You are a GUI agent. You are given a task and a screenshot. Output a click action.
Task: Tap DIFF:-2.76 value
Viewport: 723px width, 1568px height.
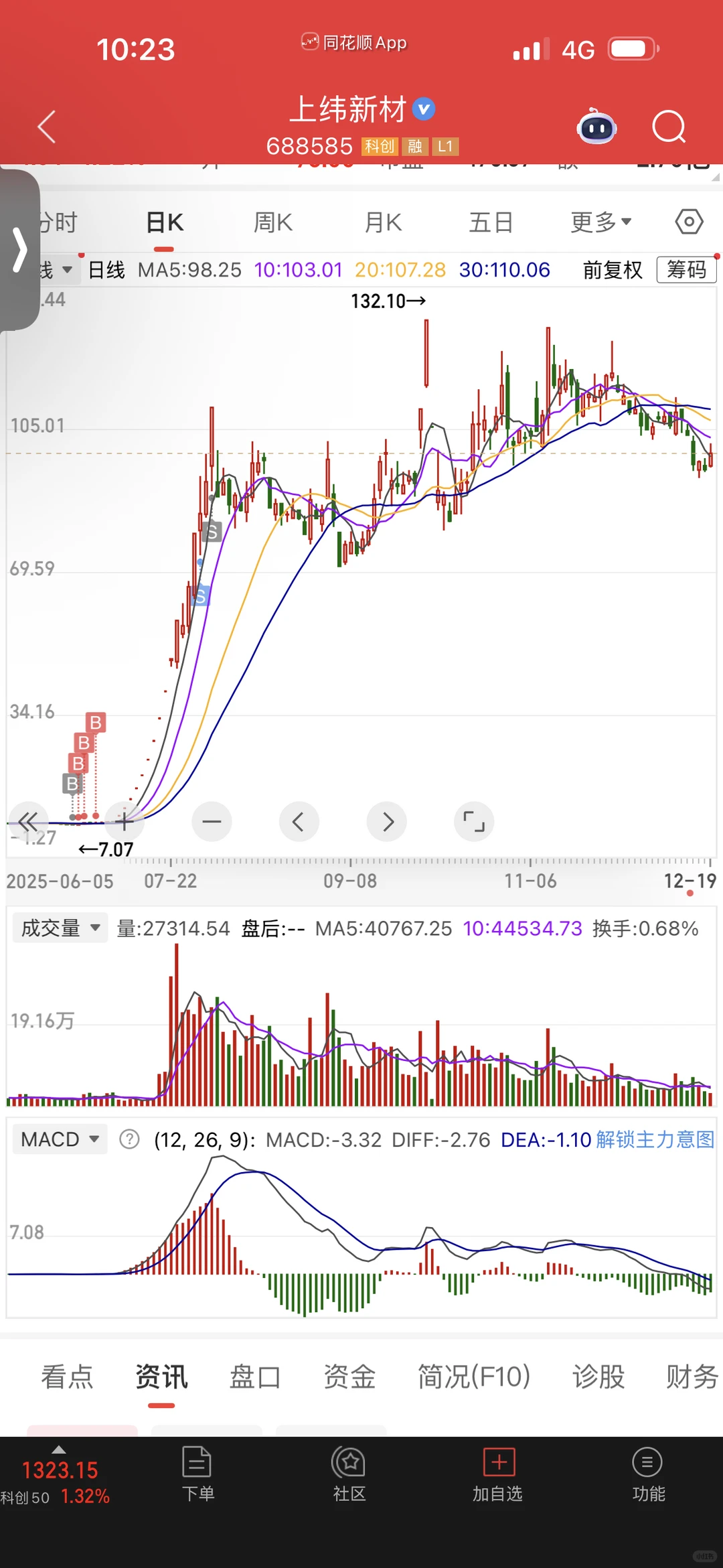click(441, 1139)
